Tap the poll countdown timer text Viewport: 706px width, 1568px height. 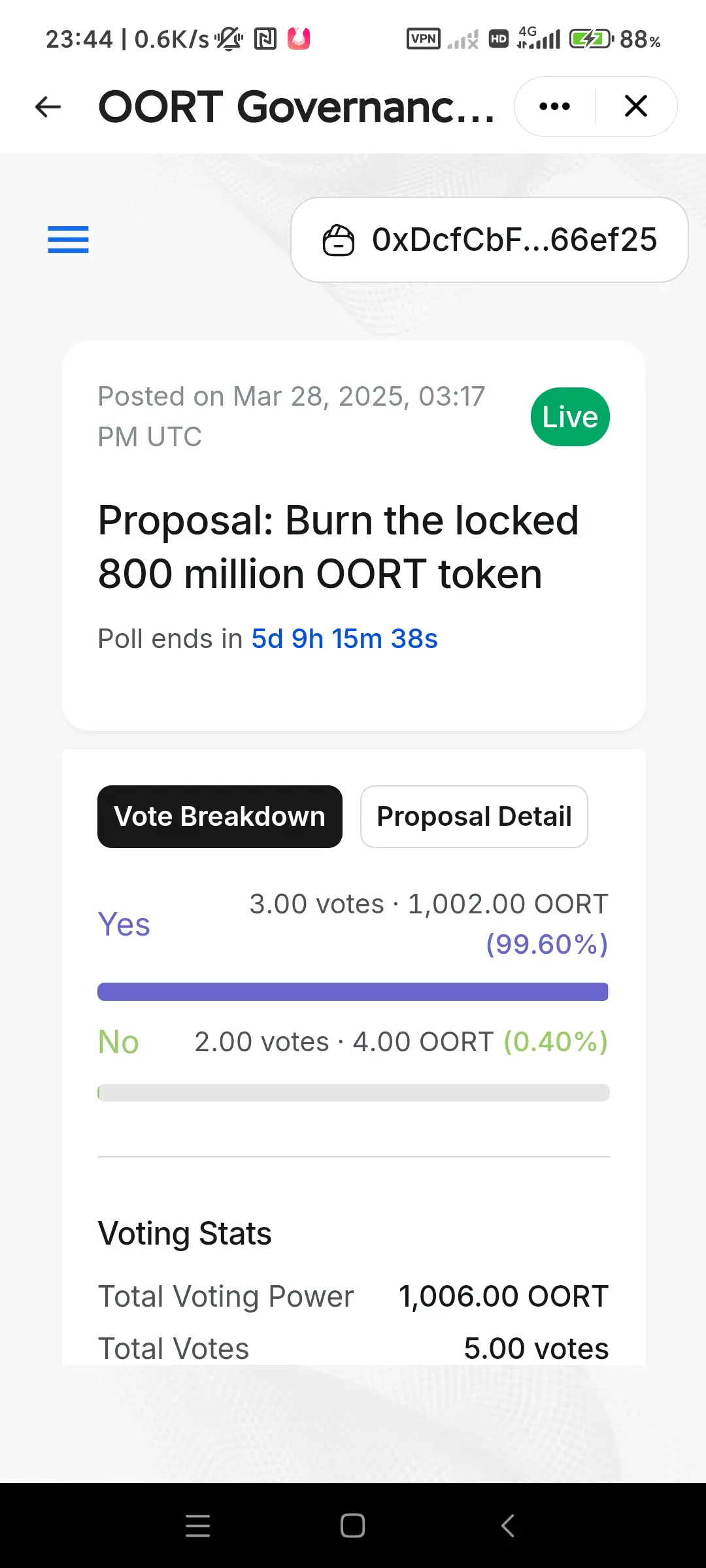(x=345, y=638)
